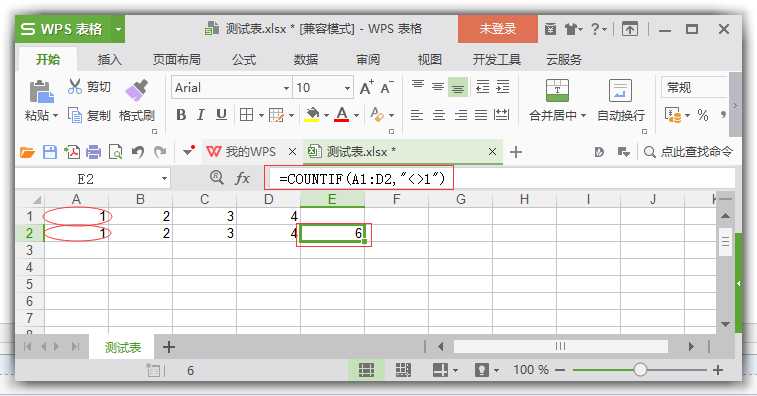Click the print icon
The height and width of the screenshot is (396, 757).
click(x=93, y=153)
